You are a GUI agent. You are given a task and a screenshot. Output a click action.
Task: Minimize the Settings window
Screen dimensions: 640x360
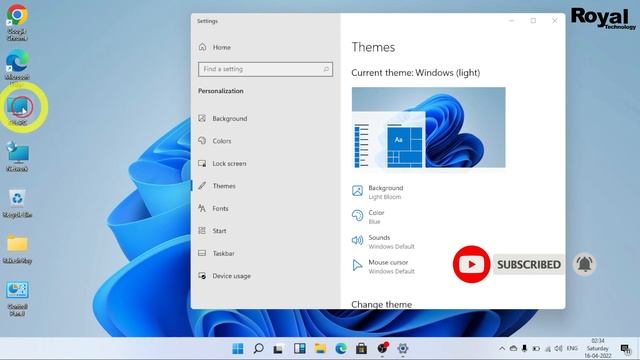coord(511,20)
